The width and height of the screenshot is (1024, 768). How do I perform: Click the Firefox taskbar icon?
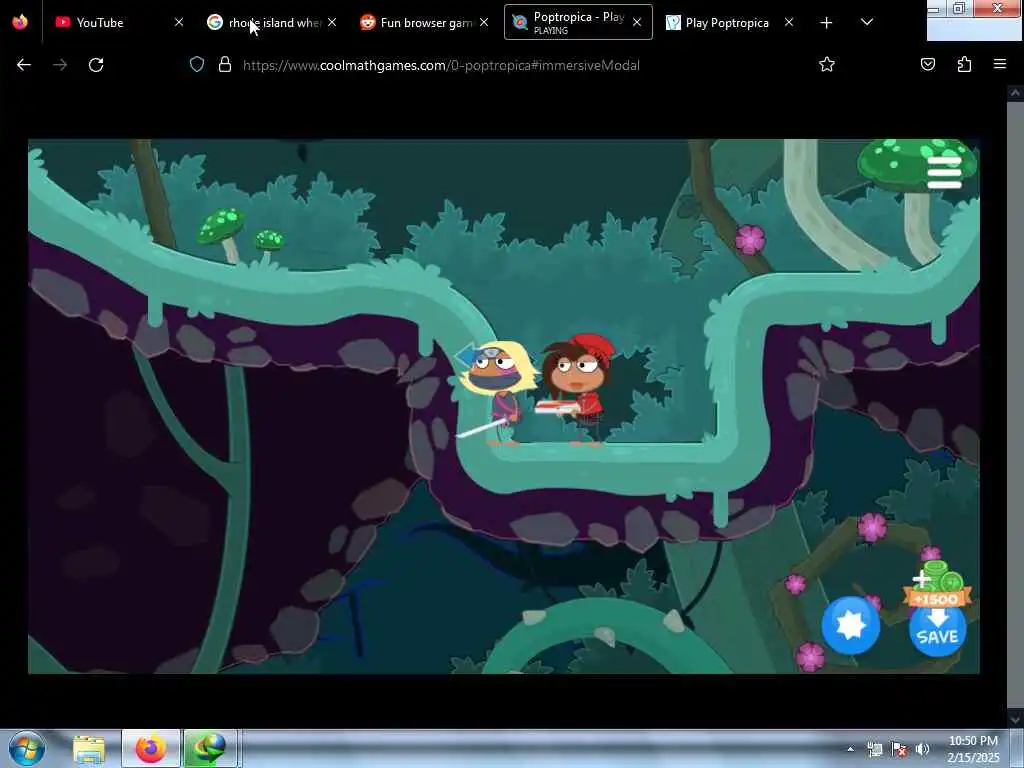pyautogui.click(x=151, y=749)
